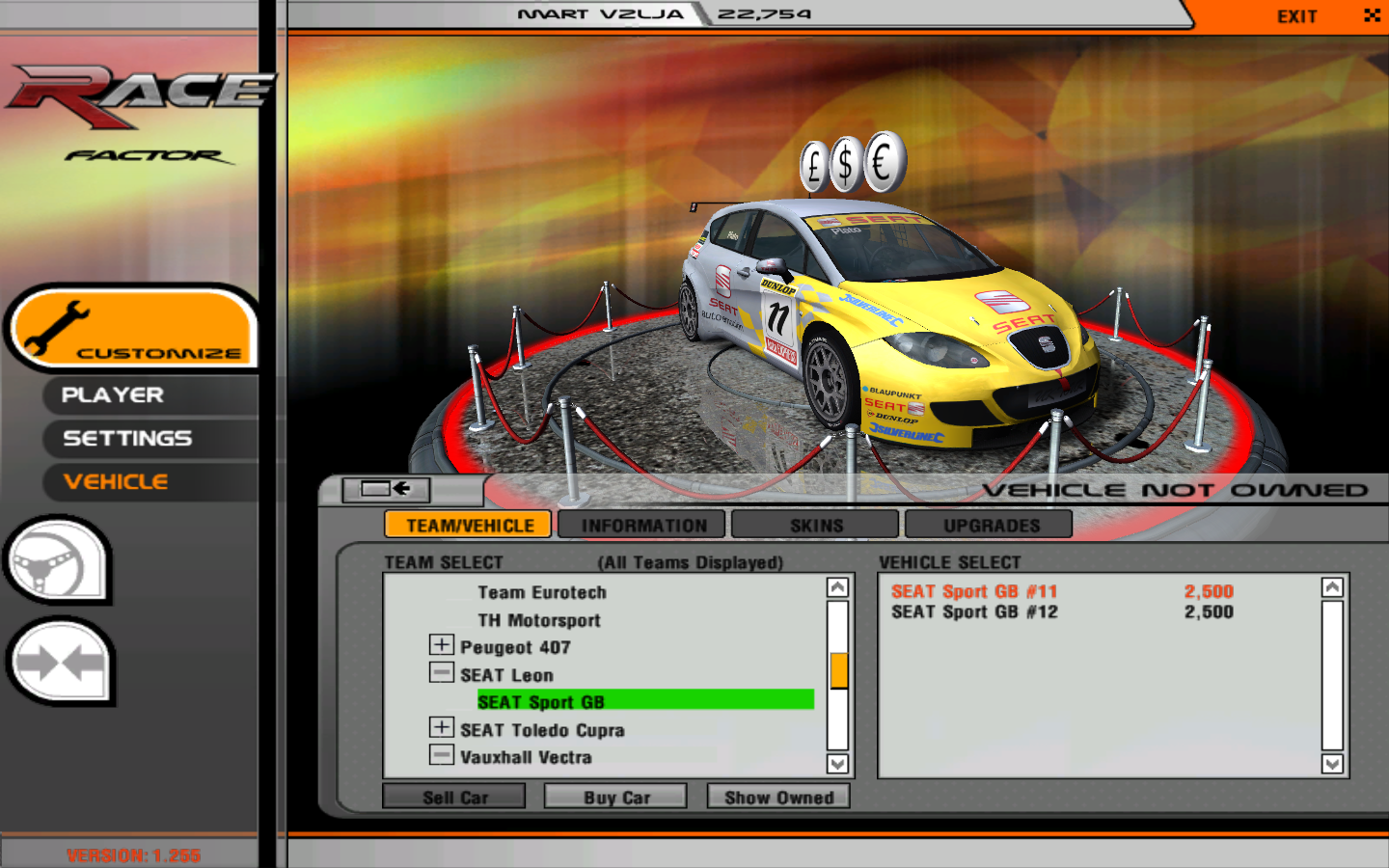Open the Upgrades tab

989,525
